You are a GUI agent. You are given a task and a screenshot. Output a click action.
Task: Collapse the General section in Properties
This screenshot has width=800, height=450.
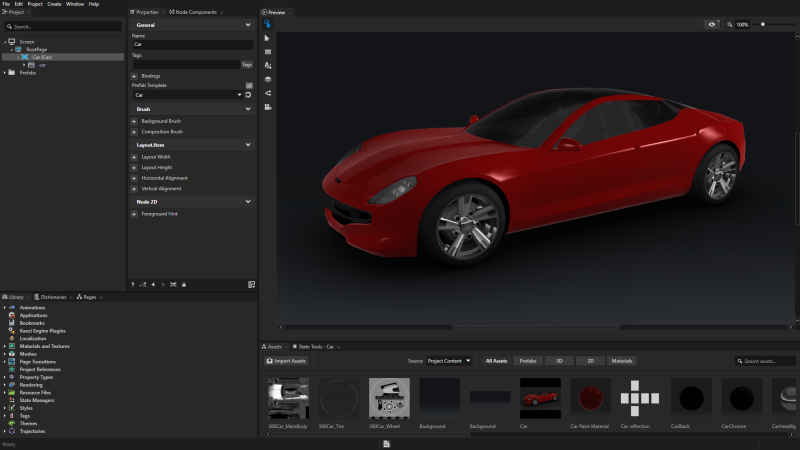(x=248, y=24)
